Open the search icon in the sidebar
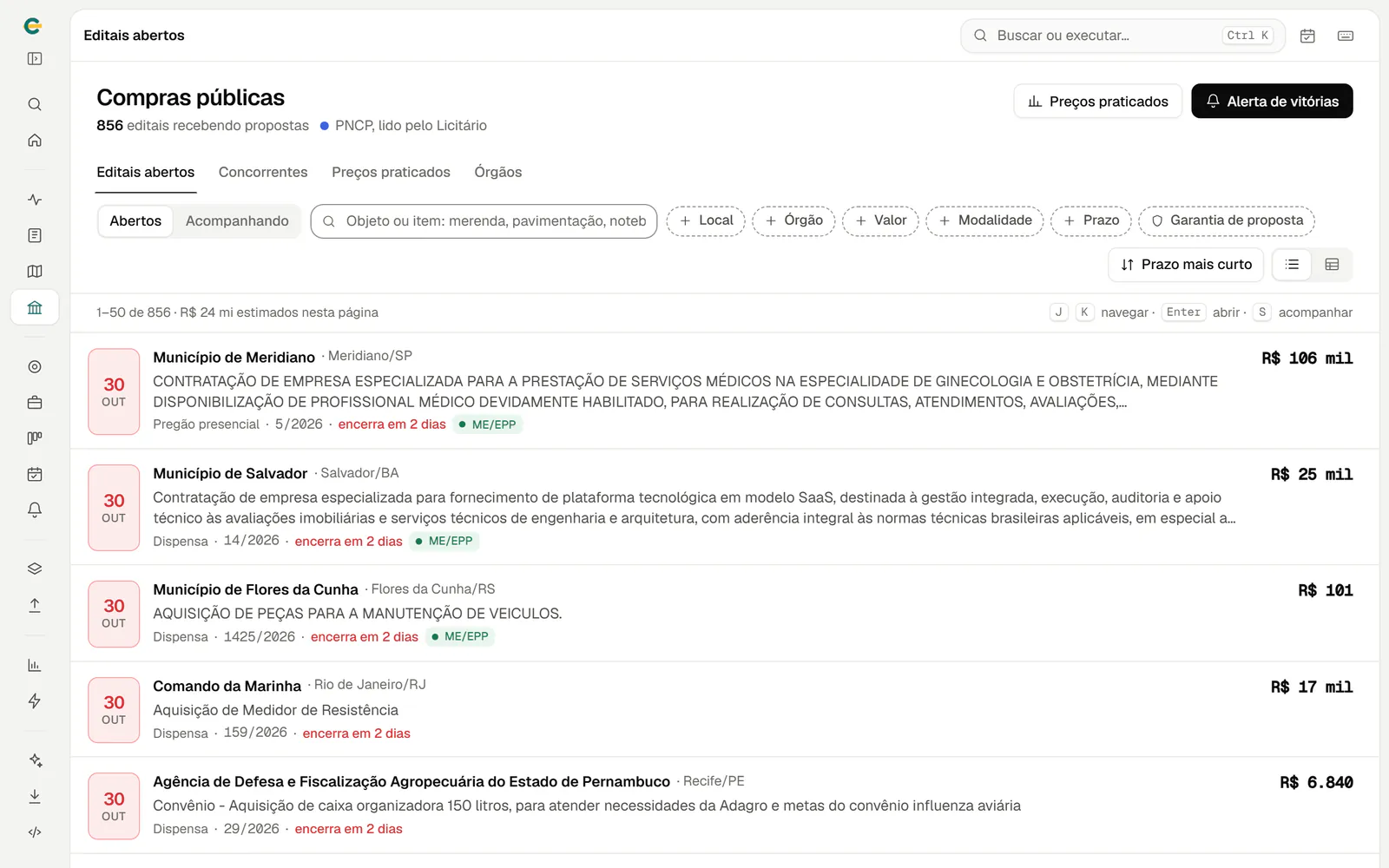 click(35, 104)
